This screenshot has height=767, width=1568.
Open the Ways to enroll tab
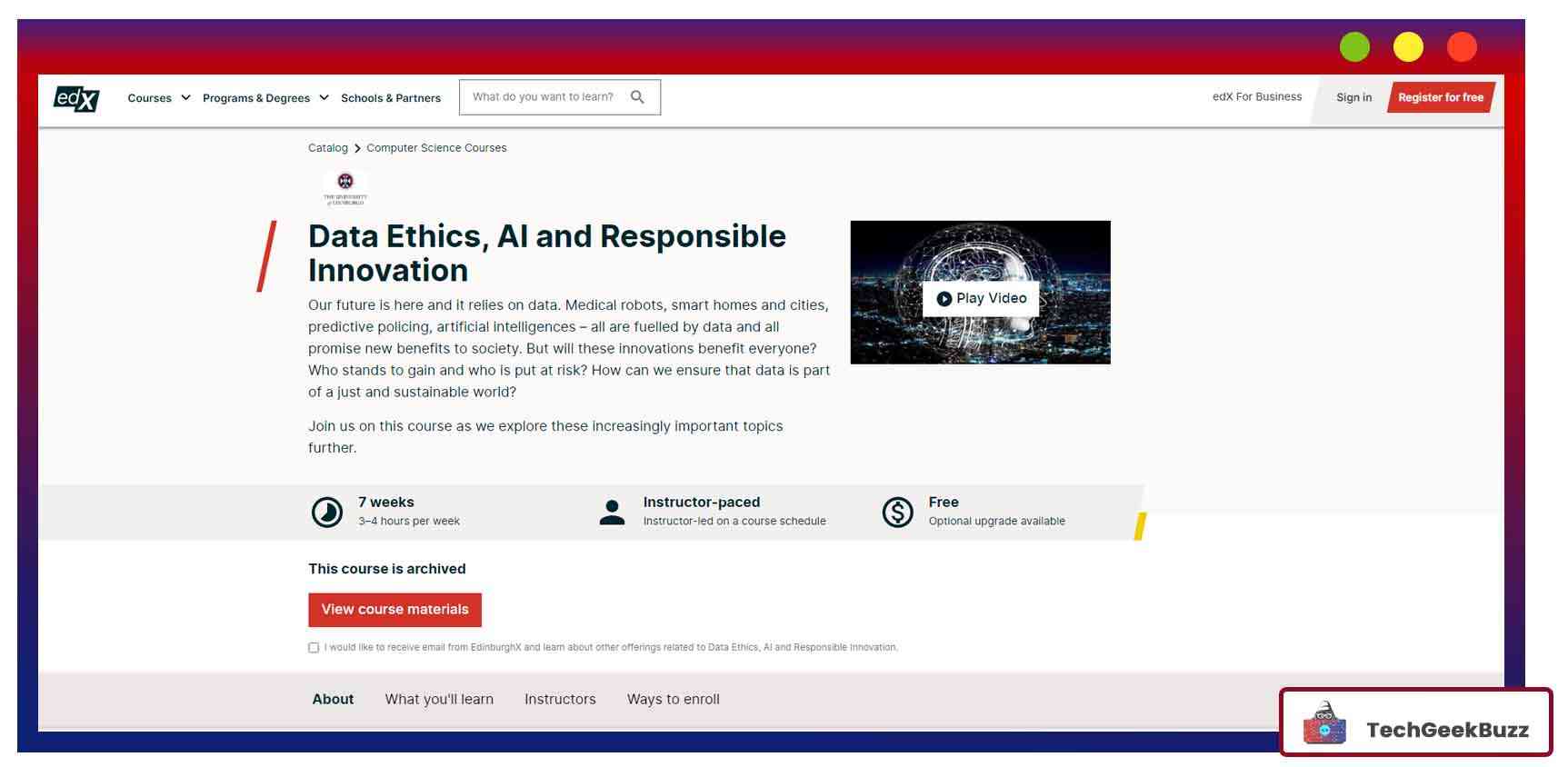point(673,699)
